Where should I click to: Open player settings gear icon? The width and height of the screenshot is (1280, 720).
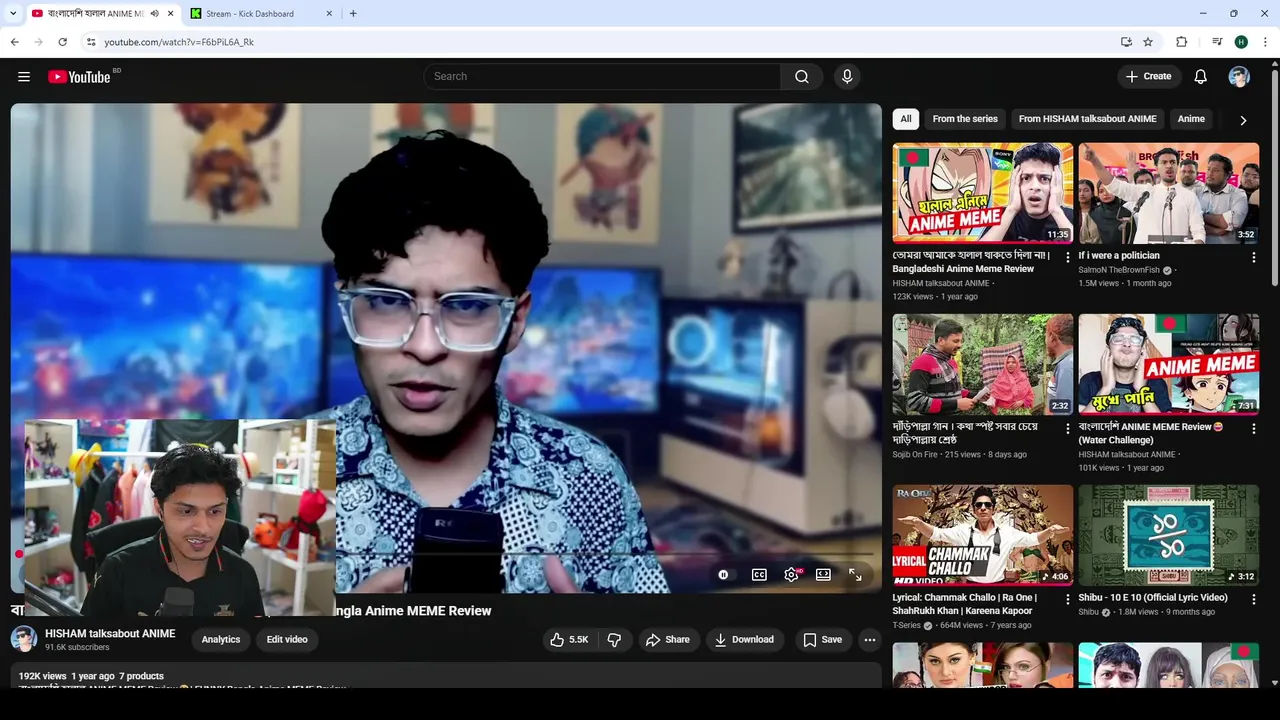(x=791, y=575)
